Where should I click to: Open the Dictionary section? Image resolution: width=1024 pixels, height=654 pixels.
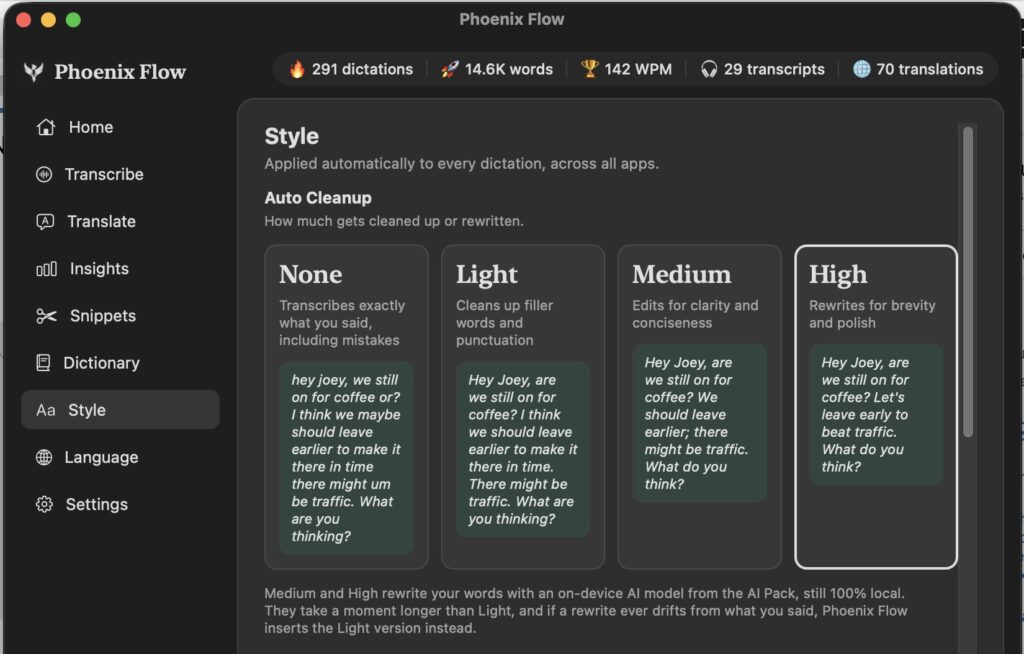click(101, 363)
